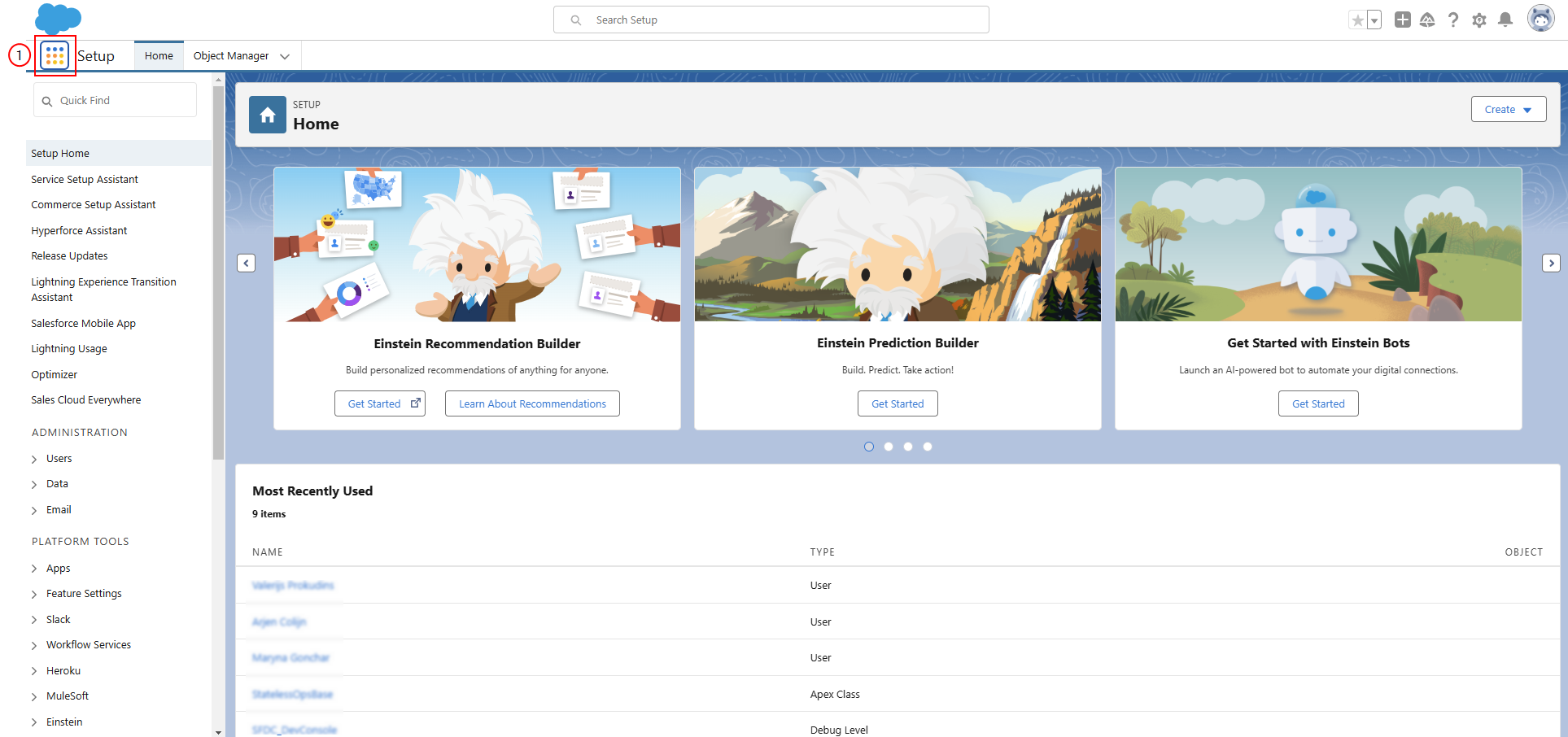Open the favorites list dropdown arrow
Viewport: 1568px width, 737px height.
[x=1374, y=20]
